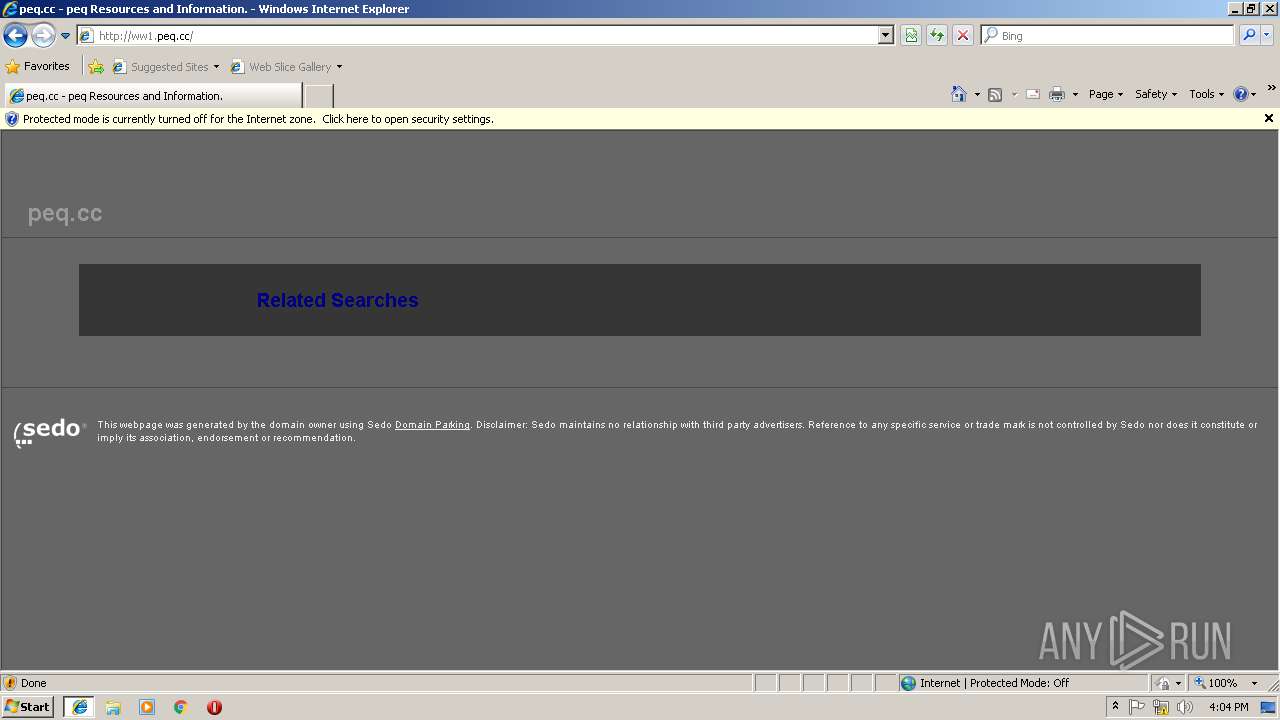Open the Favorites star button

pyautogui.click(x=38, y=67)
